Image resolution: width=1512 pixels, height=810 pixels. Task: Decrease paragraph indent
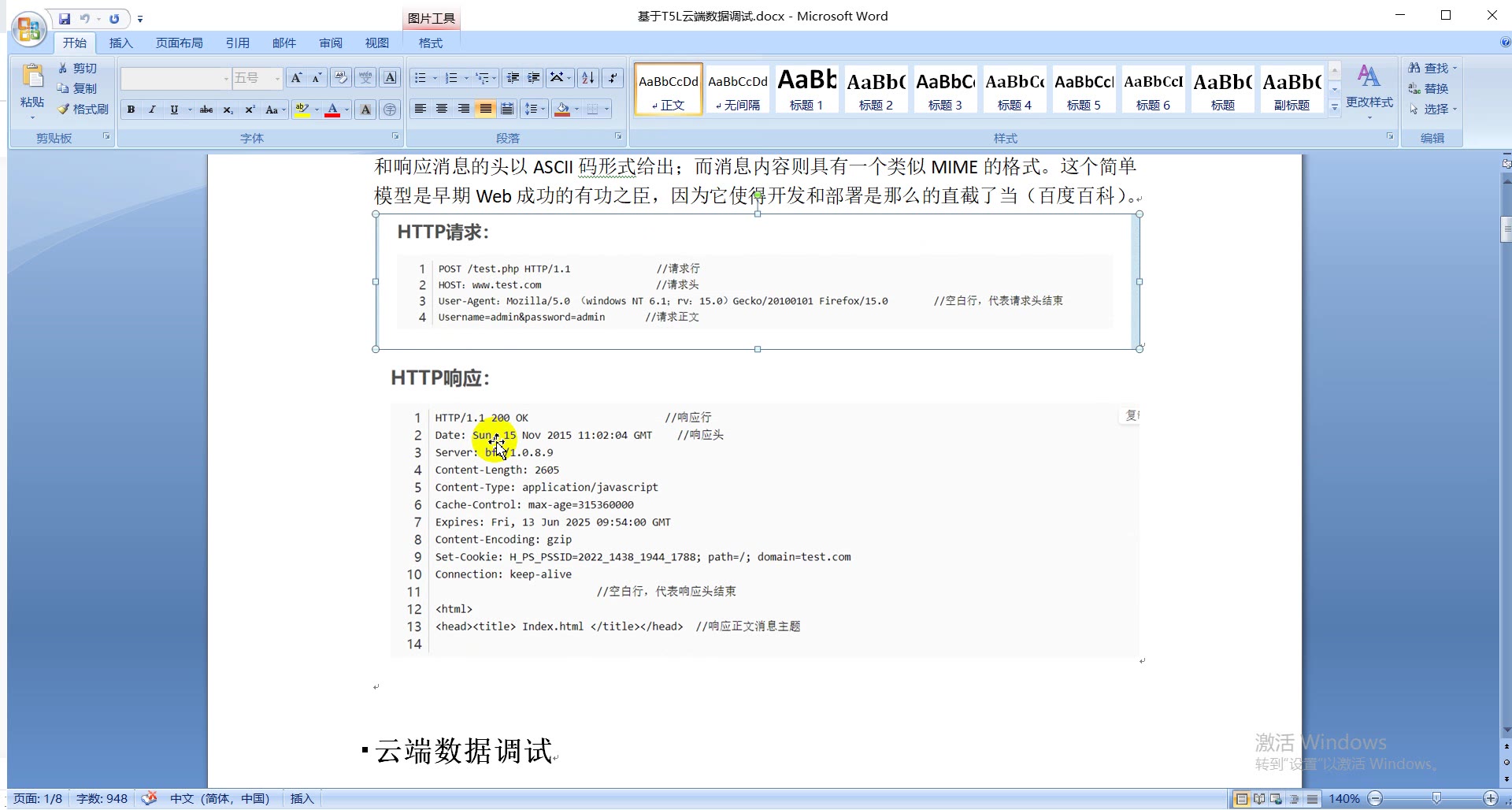(x=513, y=77)
